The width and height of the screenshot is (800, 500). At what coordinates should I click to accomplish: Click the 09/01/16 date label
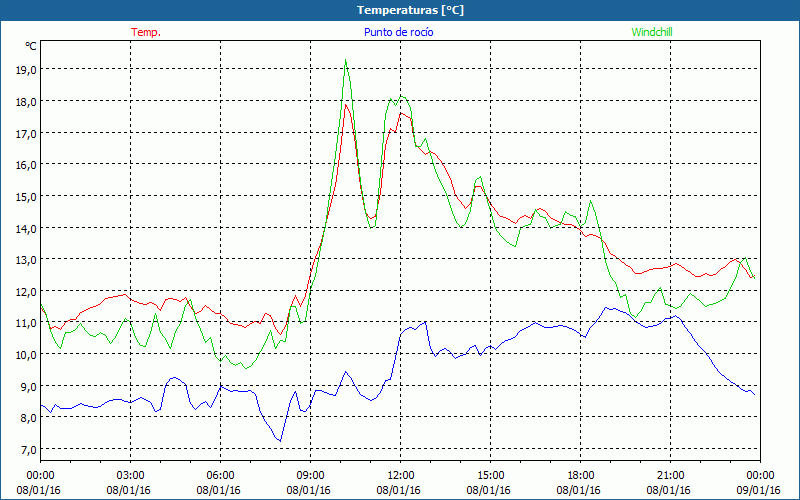(x=758, y=490)
